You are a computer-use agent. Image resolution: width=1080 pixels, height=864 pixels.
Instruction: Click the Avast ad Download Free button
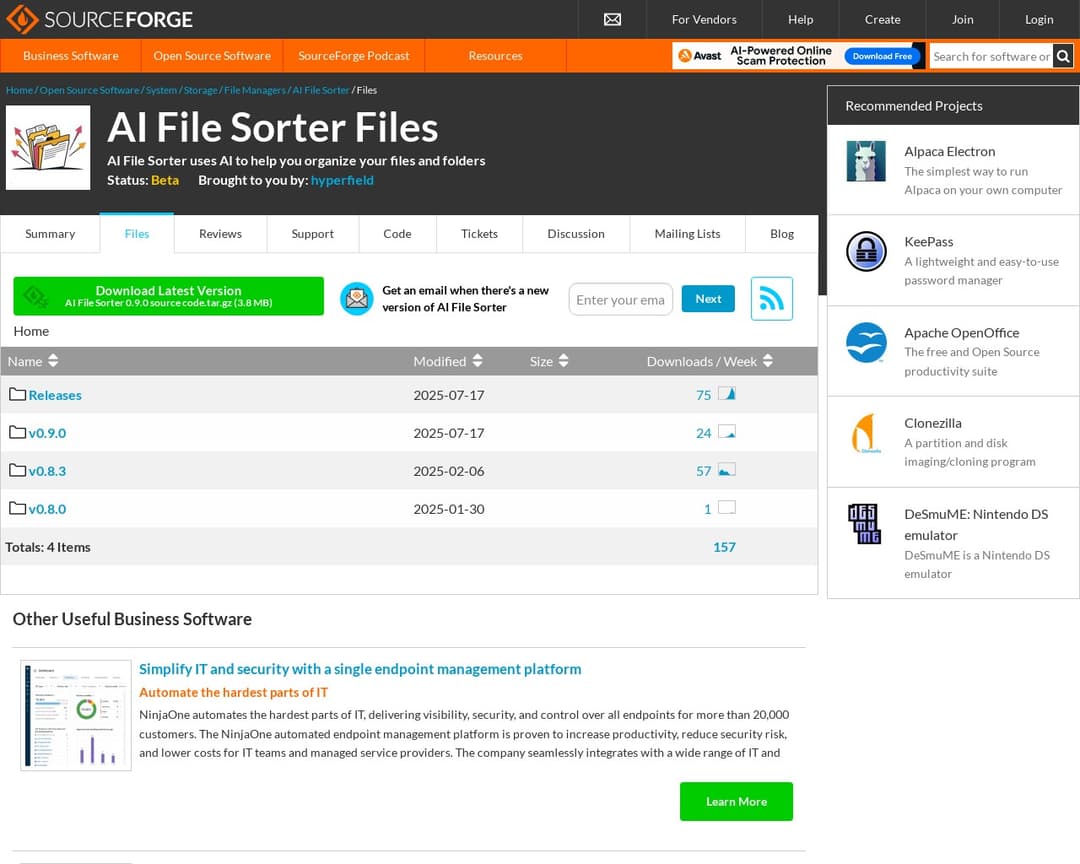click(882, 56)
